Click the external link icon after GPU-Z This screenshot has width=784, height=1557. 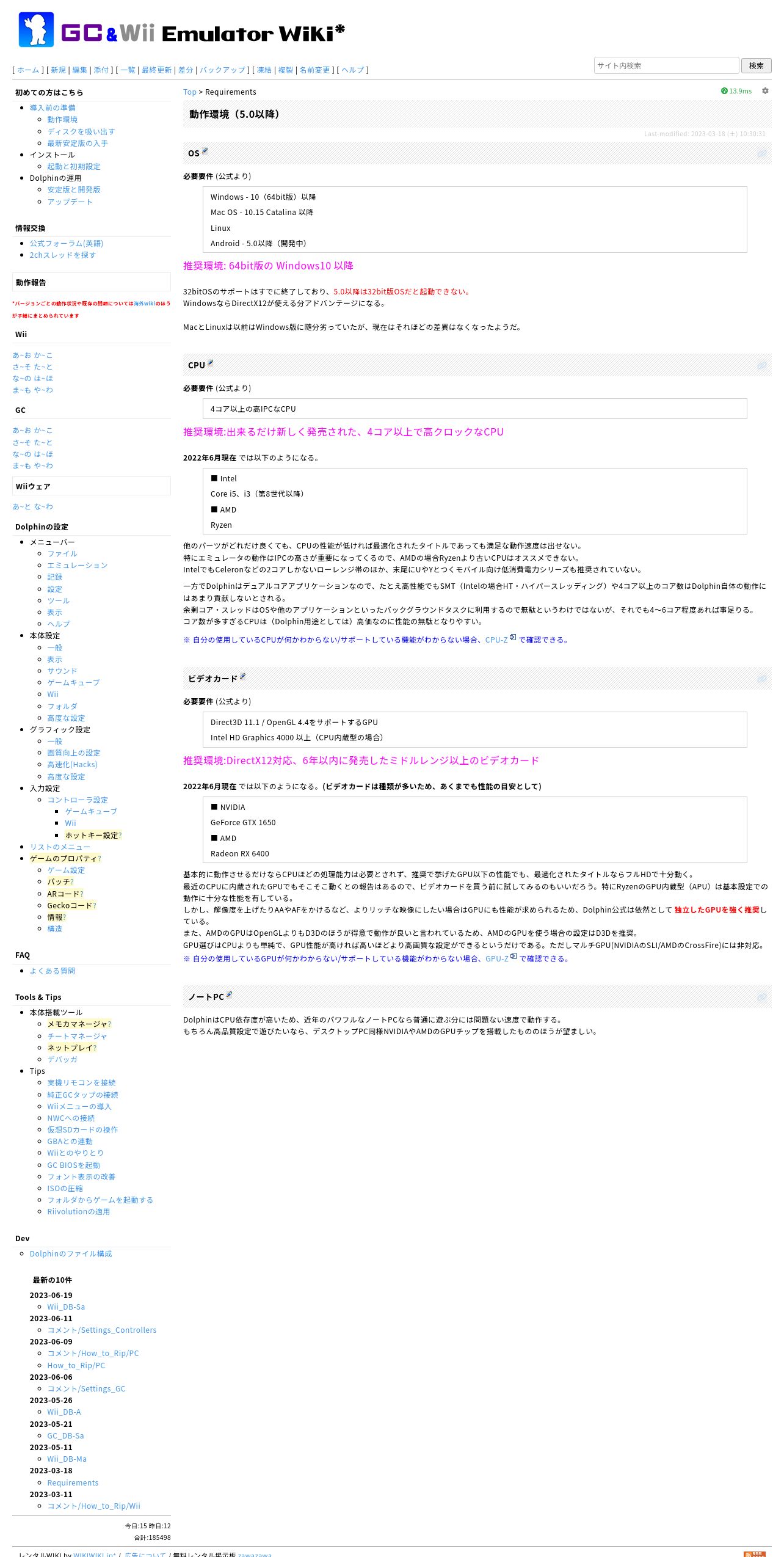514,957
